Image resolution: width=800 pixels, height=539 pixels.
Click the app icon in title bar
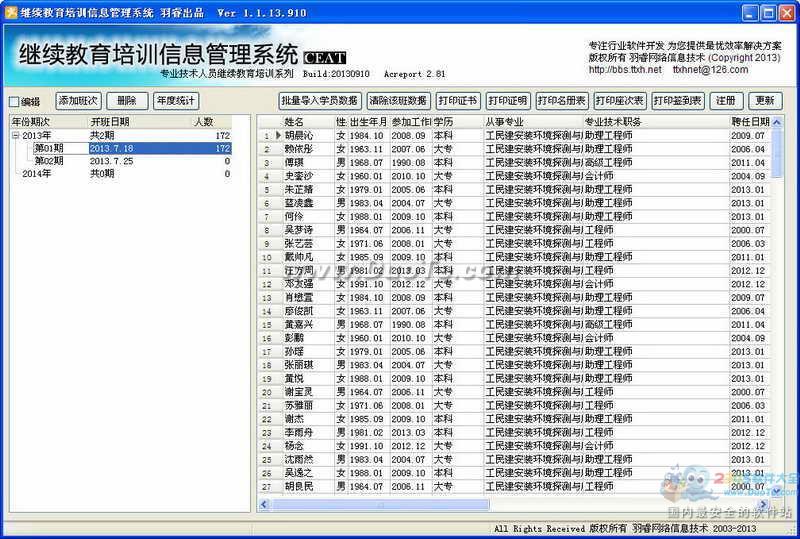10,11
